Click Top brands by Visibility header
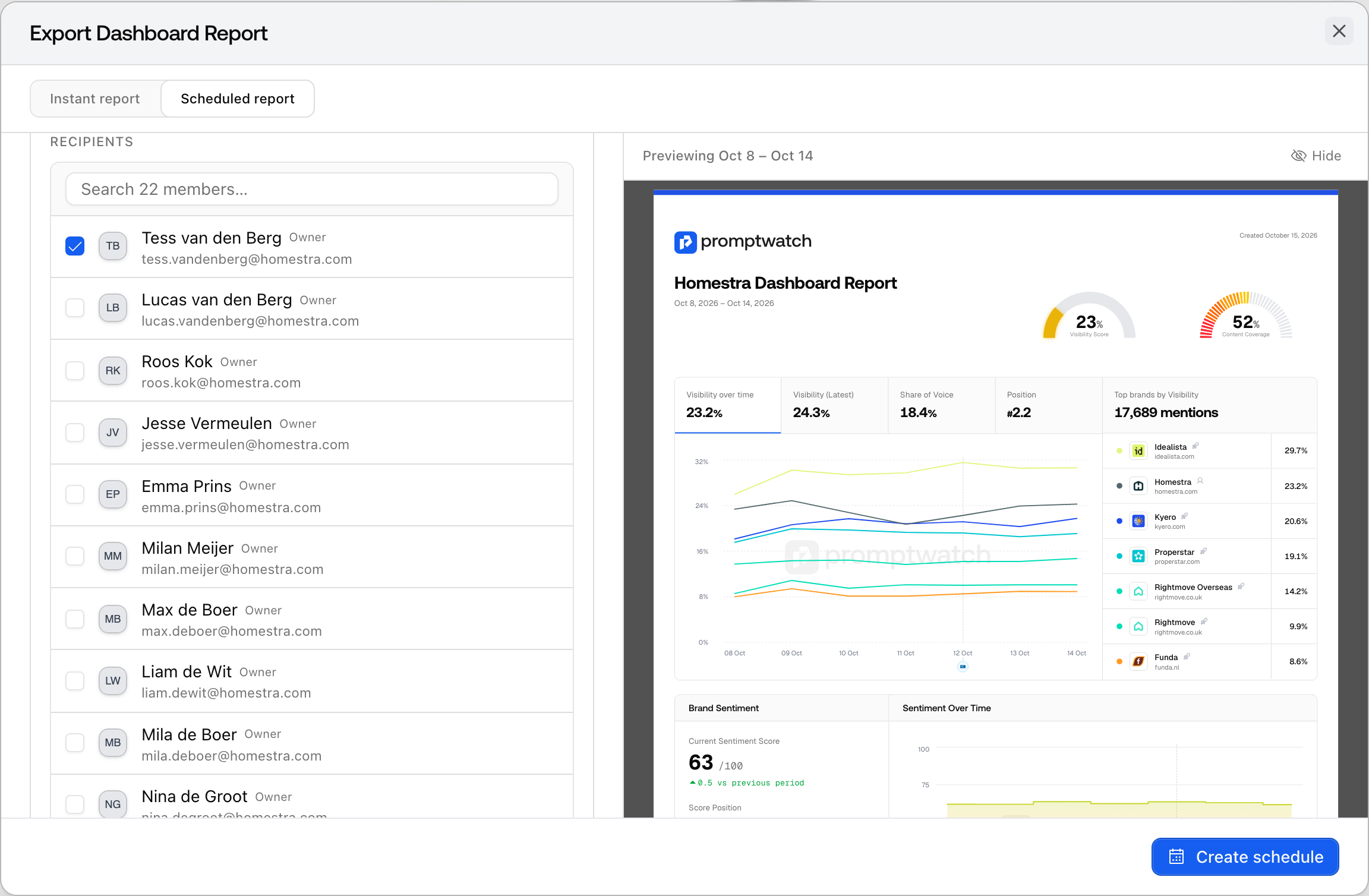1369x896 pixels. pyautogui.click(x=1210, y=405)
